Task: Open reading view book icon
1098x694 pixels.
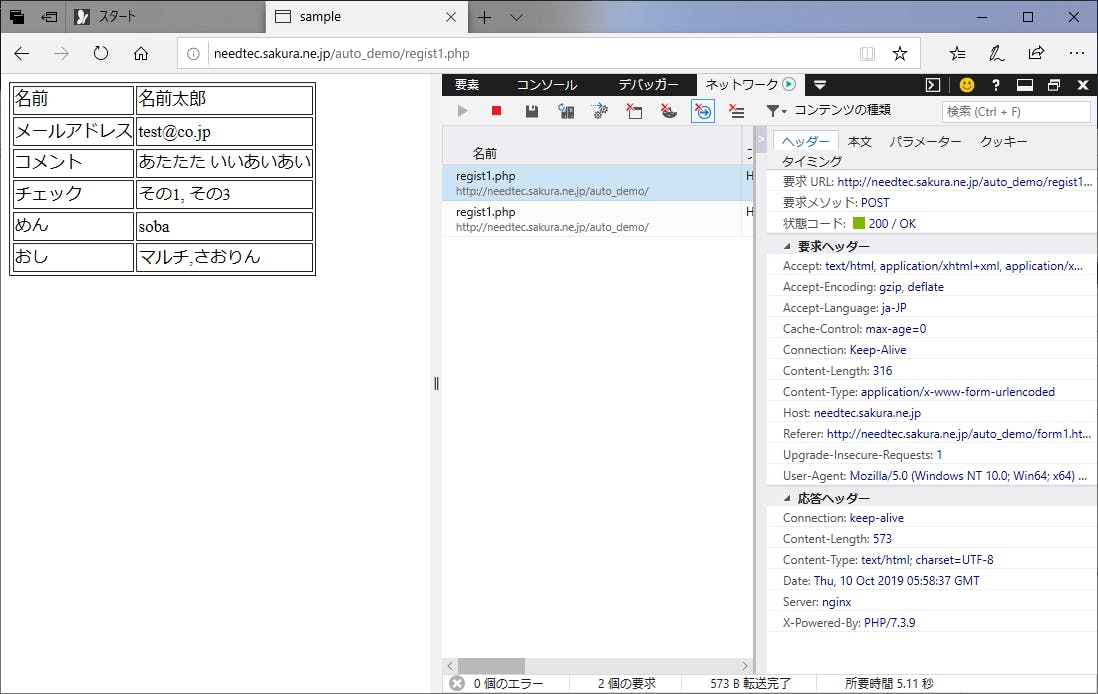Action: click(867, 54)
